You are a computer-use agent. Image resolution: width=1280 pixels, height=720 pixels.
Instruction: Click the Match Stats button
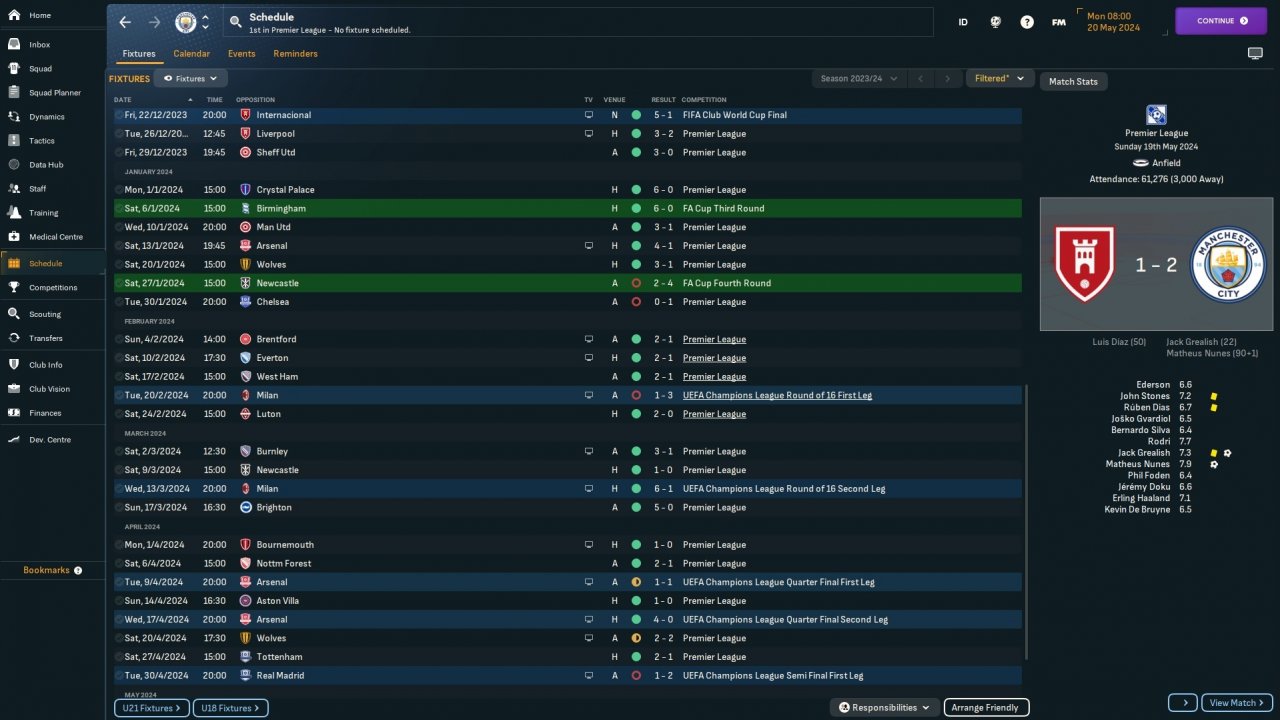(1073, 81)
